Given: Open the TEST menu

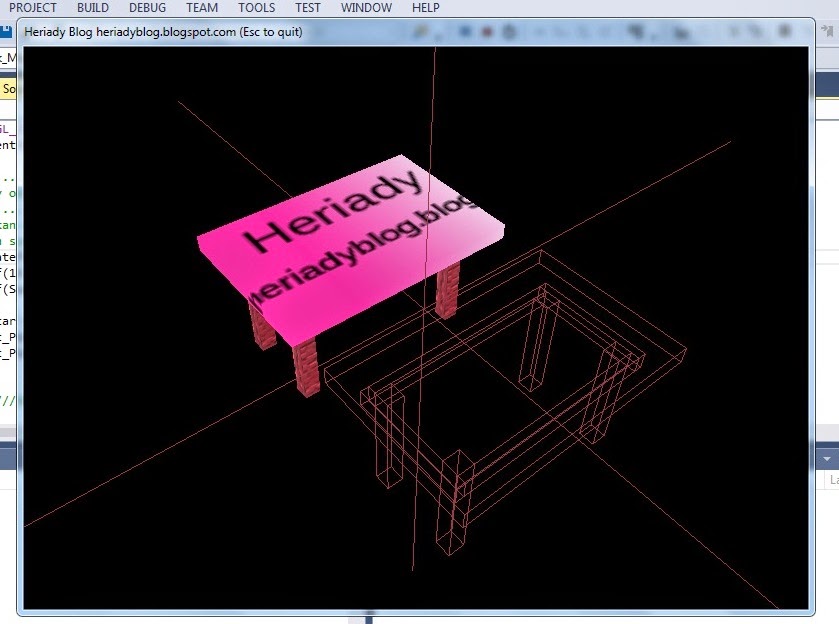Looking at the screenshot, I should 306,8.
